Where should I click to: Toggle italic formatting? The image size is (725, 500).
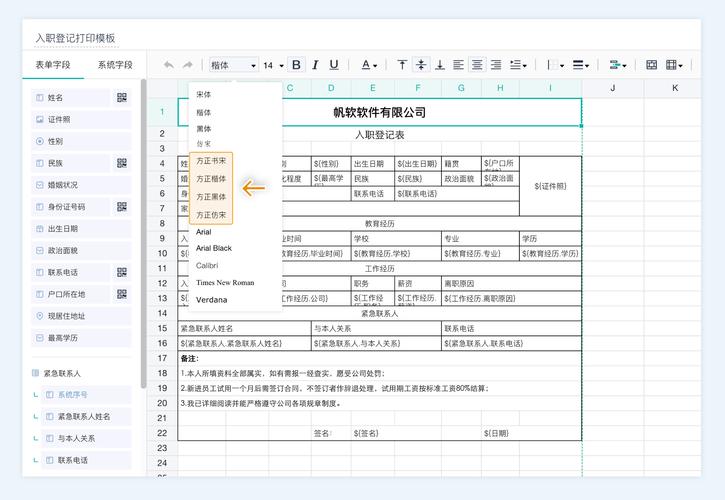point(315,65)
